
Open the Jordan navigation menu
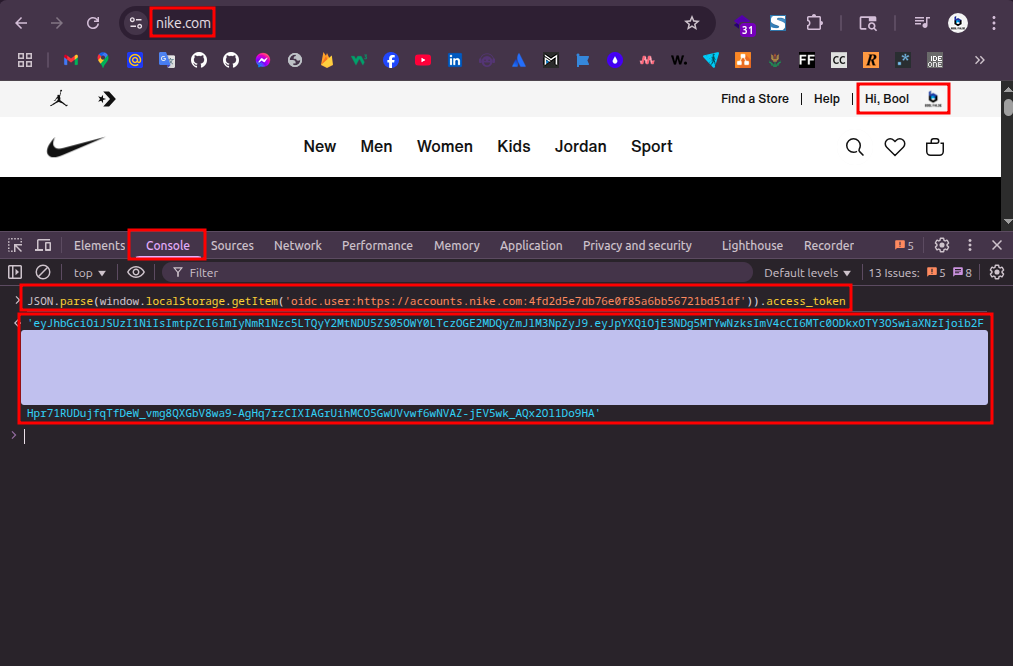[580, 147]
